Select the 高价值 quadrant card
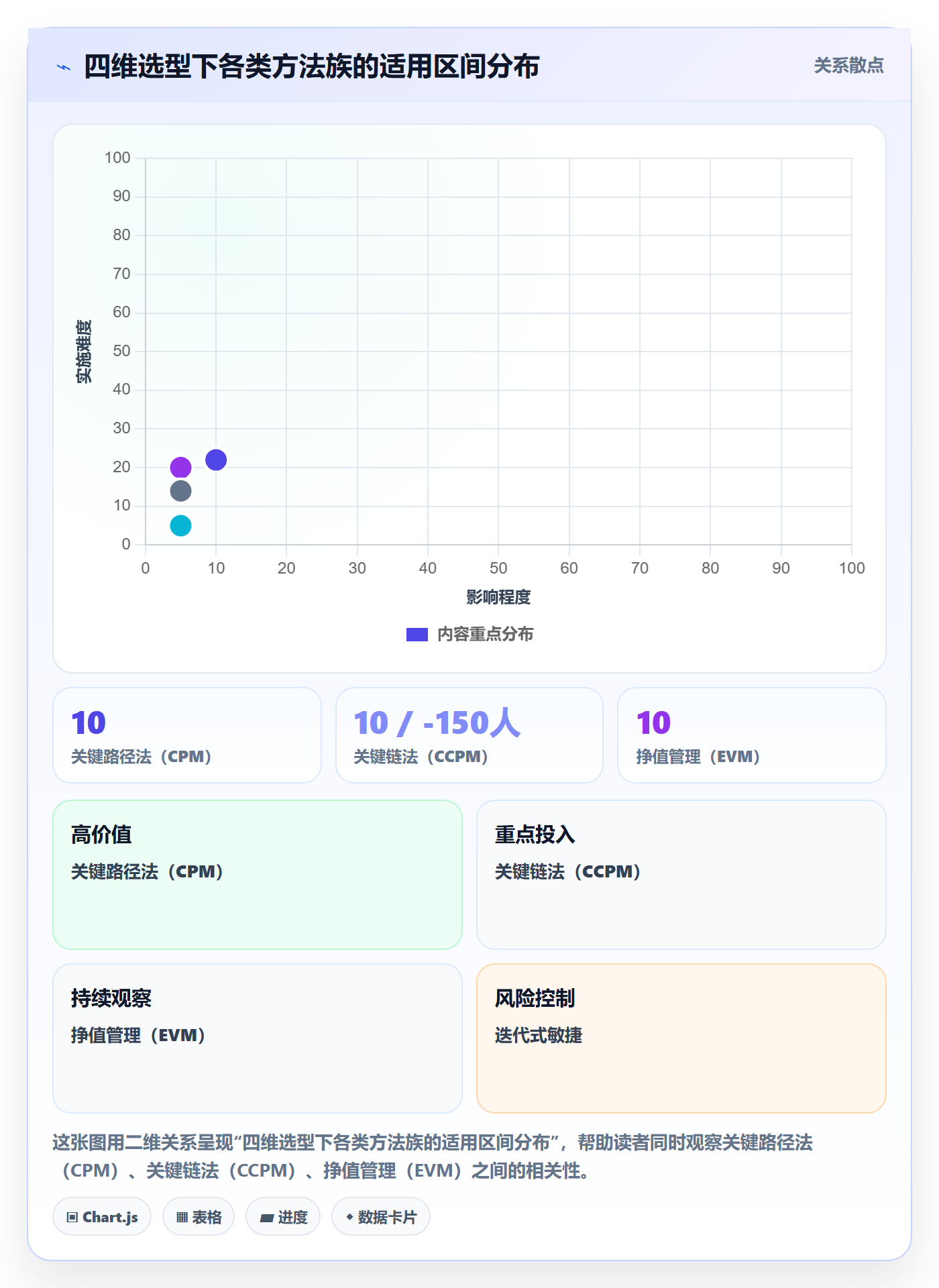The width and height of the screenshot is (939, 1288). (x=258, y=875)
